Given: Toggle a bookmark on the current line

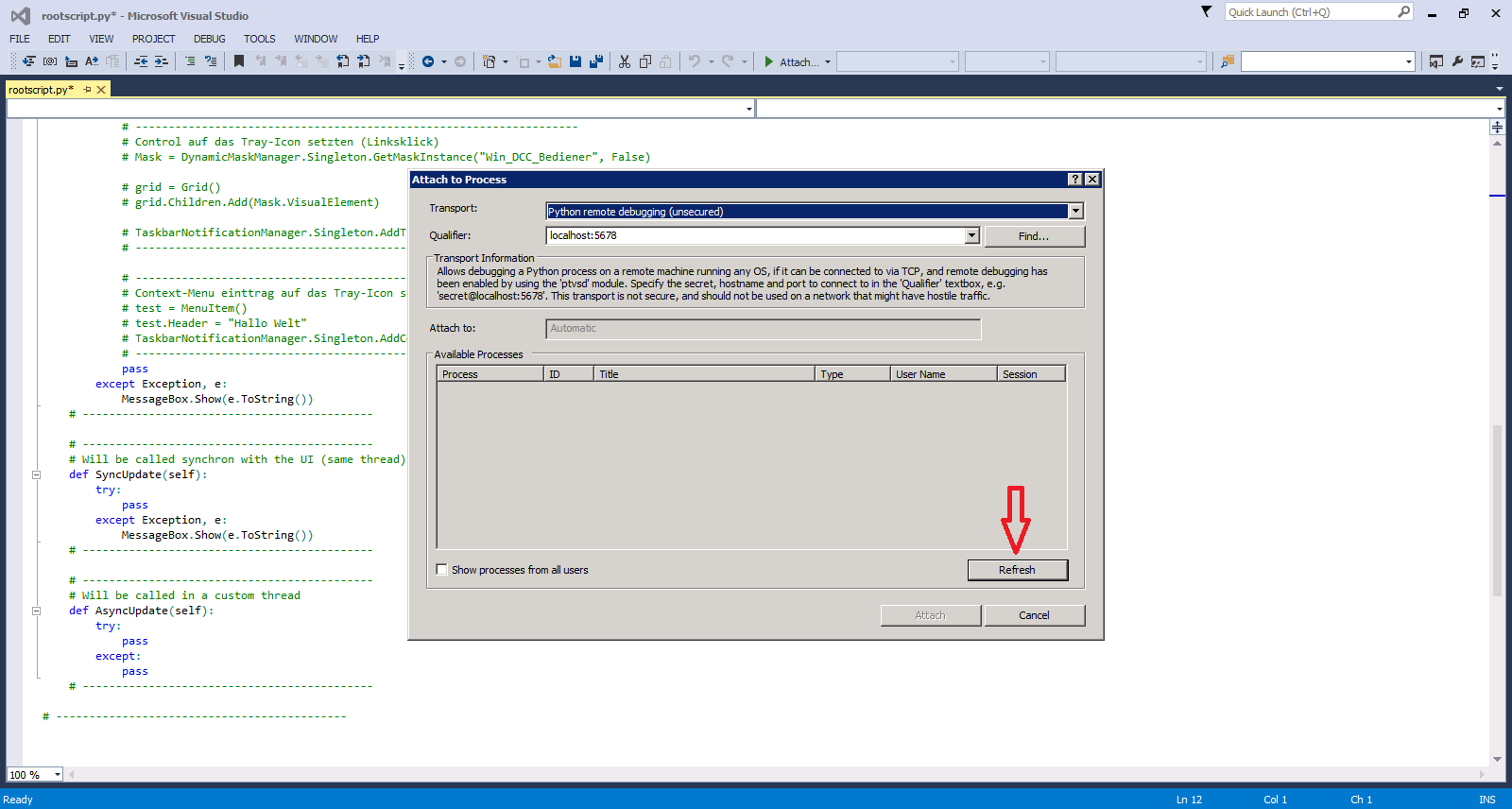Looking at the screenshot, I should click(x=239, y=61).
